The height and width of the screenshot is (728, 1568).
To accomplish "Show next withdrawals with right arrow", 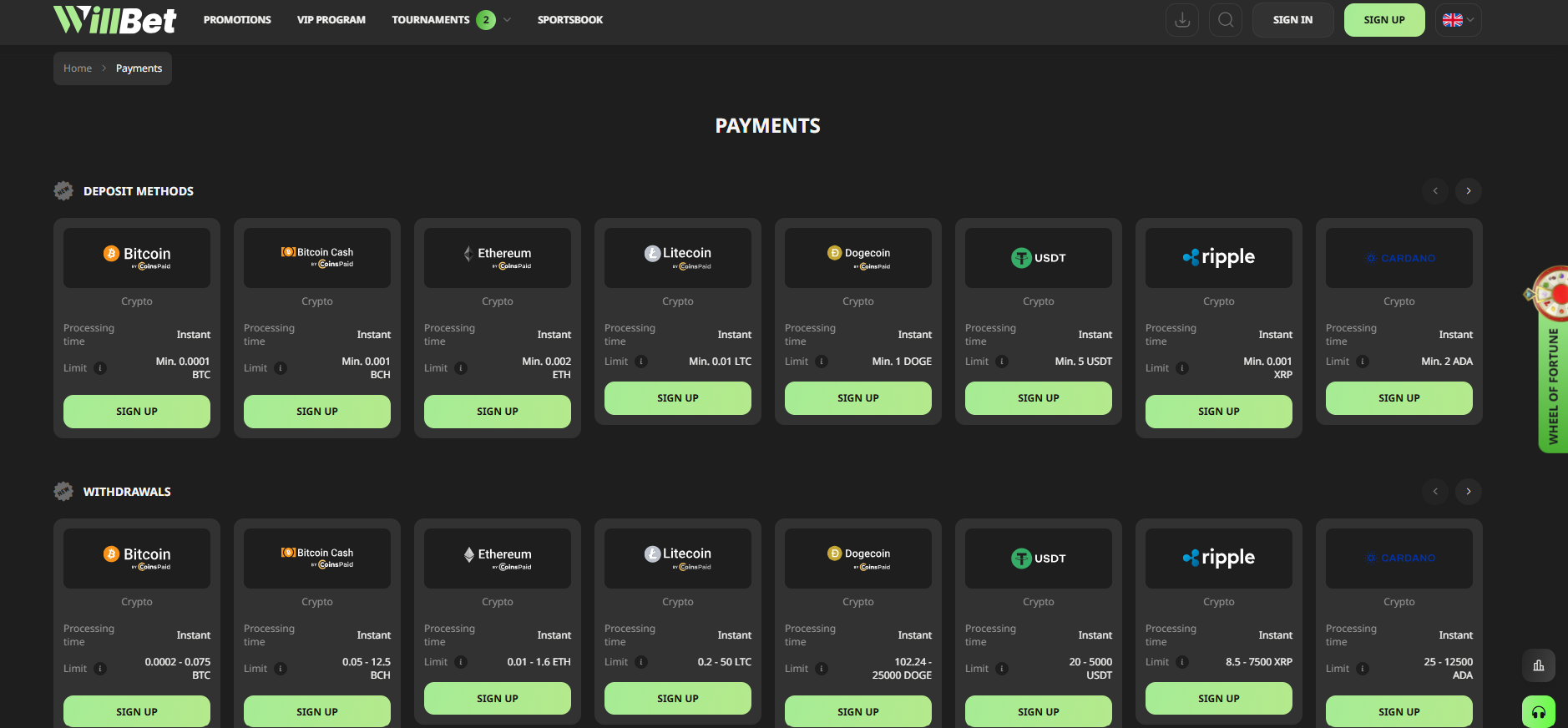I will 1469,492.
